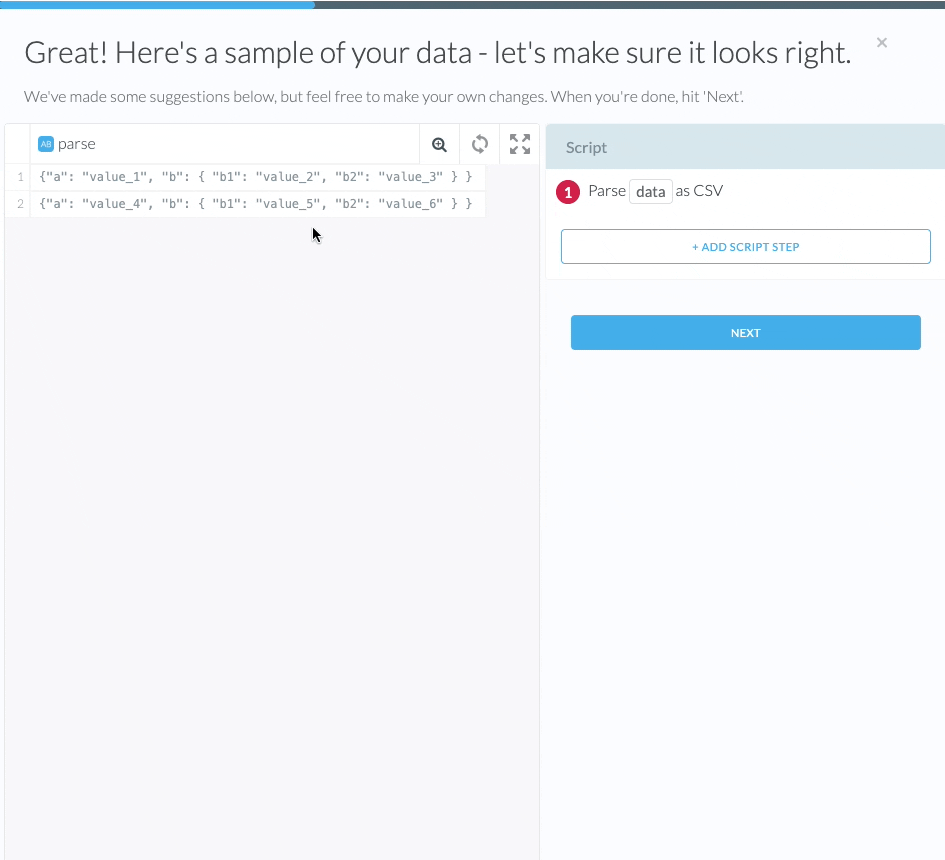Click the 'as CSV' format text
This screenshot has height=860, width=945.
(699, 191)
